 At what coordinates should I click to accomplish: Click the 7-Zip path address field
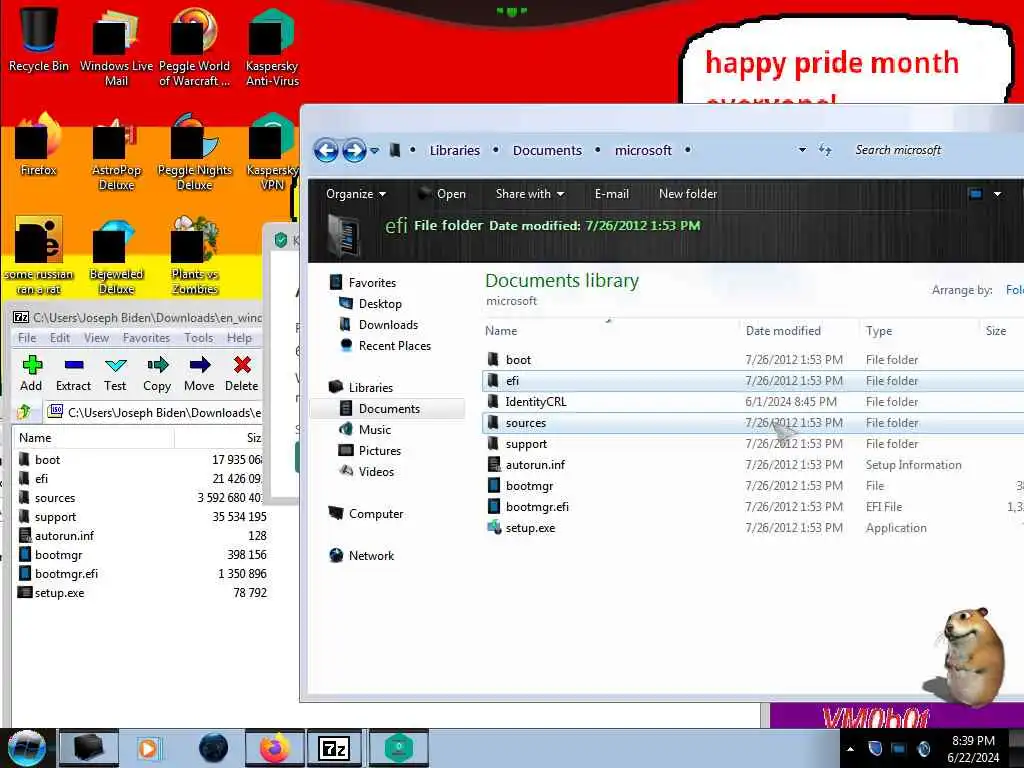pyautogui.click(x=154, y=412)
